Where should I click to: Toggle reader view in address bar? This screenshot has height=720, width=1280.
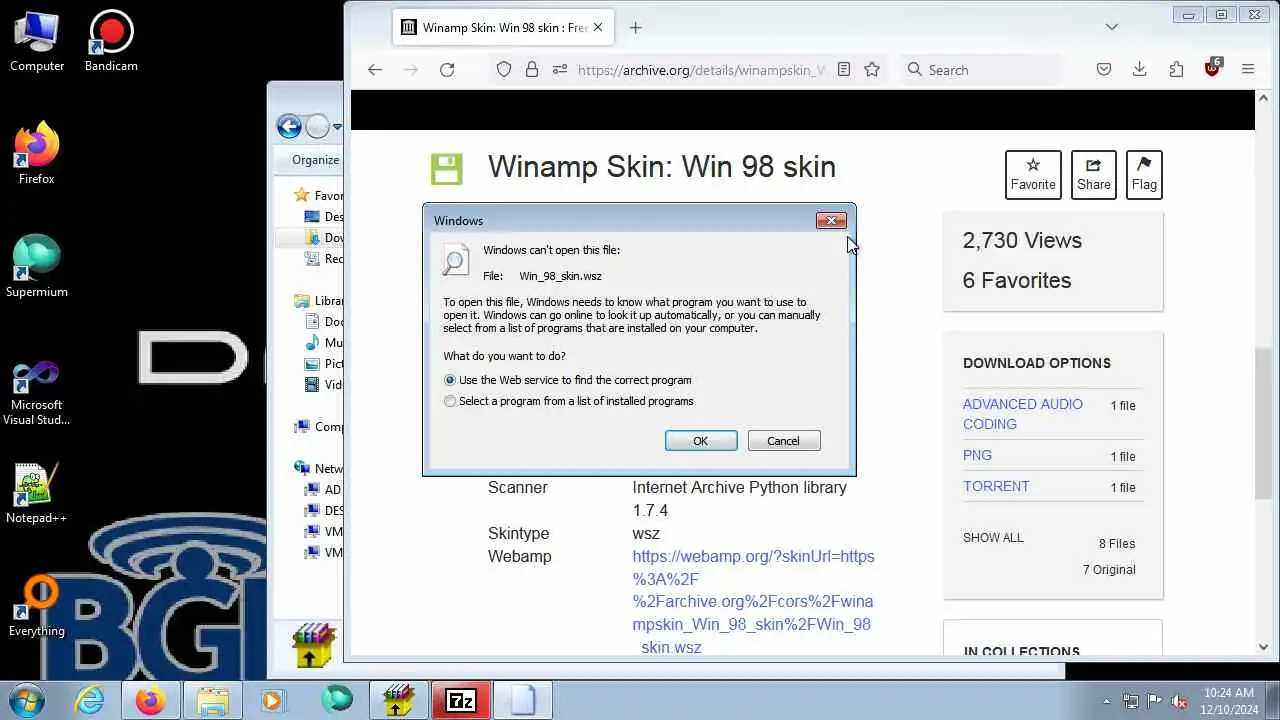[x=844, y=70]
